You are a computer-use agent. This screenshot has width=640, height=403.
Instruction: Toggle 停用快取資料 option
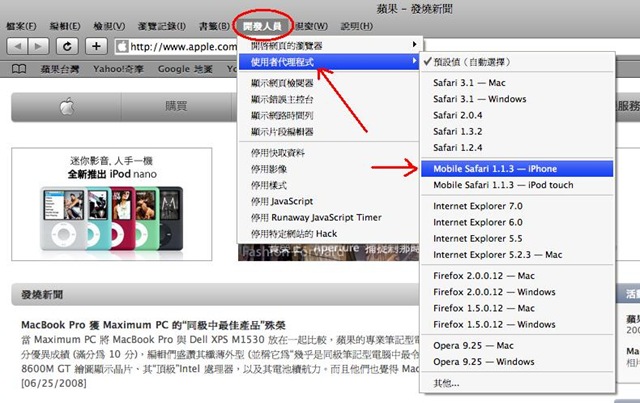point(329,153)
